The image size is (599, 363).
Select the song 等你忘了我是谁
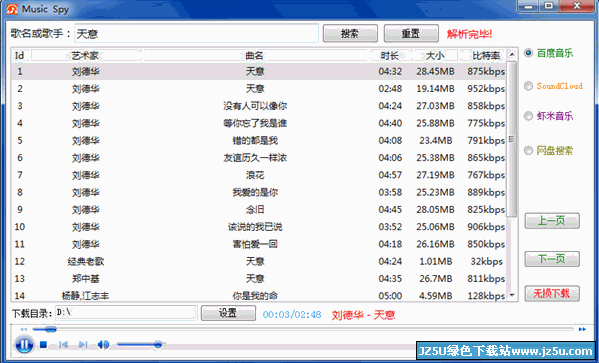255,123
